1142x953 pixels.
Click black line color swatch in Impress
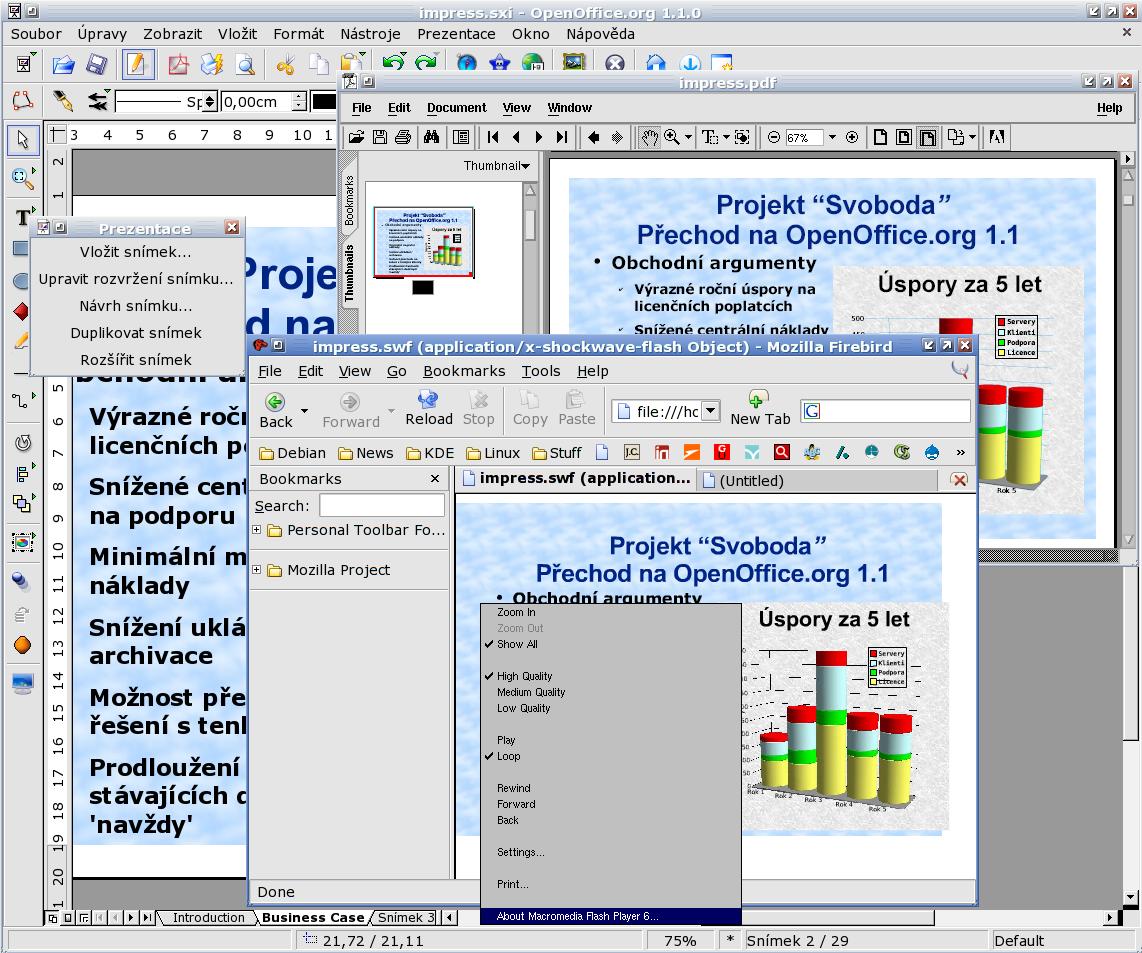click(x=323, y=101)
